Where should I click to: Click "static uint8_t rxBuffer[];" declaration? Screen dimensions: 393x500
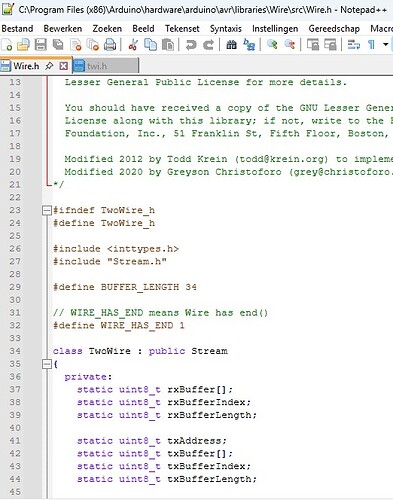[x=155, y=389]
